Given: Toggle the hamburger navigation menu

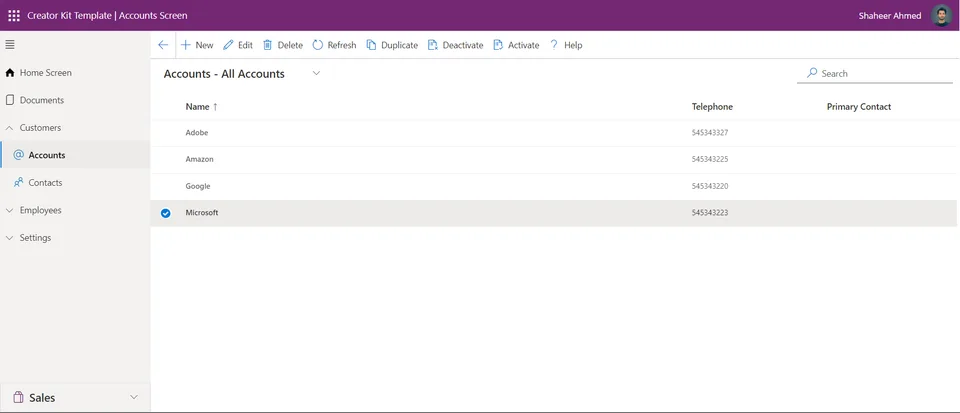Looking at the screenshot, I should pyautogui.click(x=10, y=45).
